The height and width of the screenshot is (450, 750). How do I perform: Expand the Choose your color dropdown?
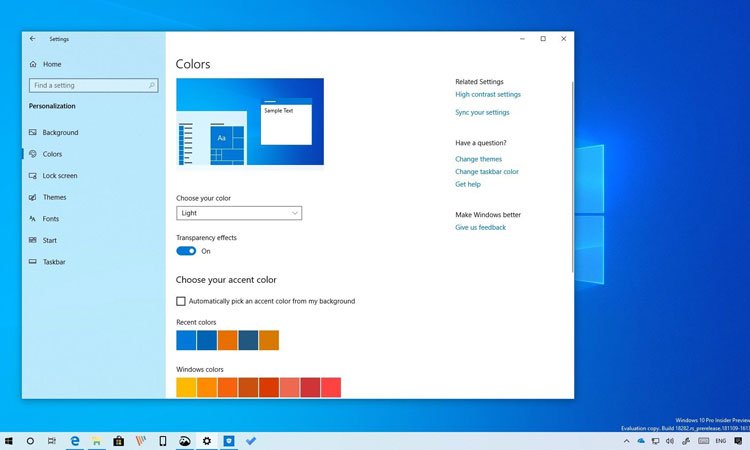(239, 213)
